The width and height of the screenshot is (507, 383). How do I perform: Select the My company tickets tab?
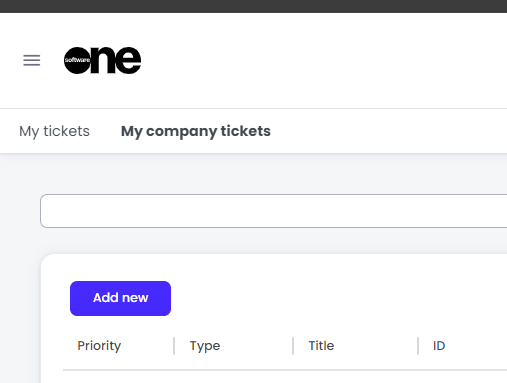(x=196, y=131)
